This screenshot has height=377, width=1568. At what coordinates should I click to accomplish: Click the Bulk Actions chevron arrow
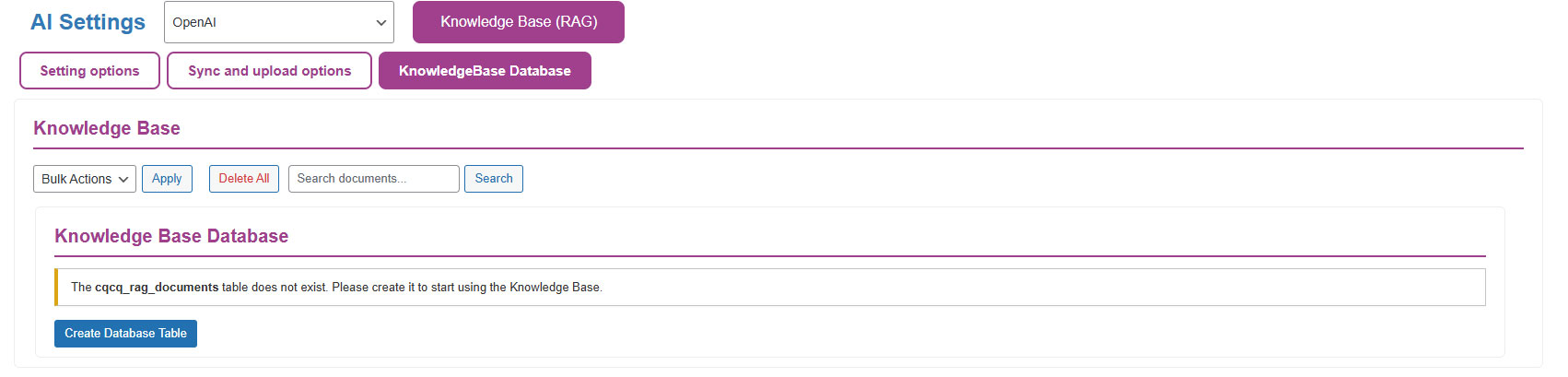tap(123, 180)
